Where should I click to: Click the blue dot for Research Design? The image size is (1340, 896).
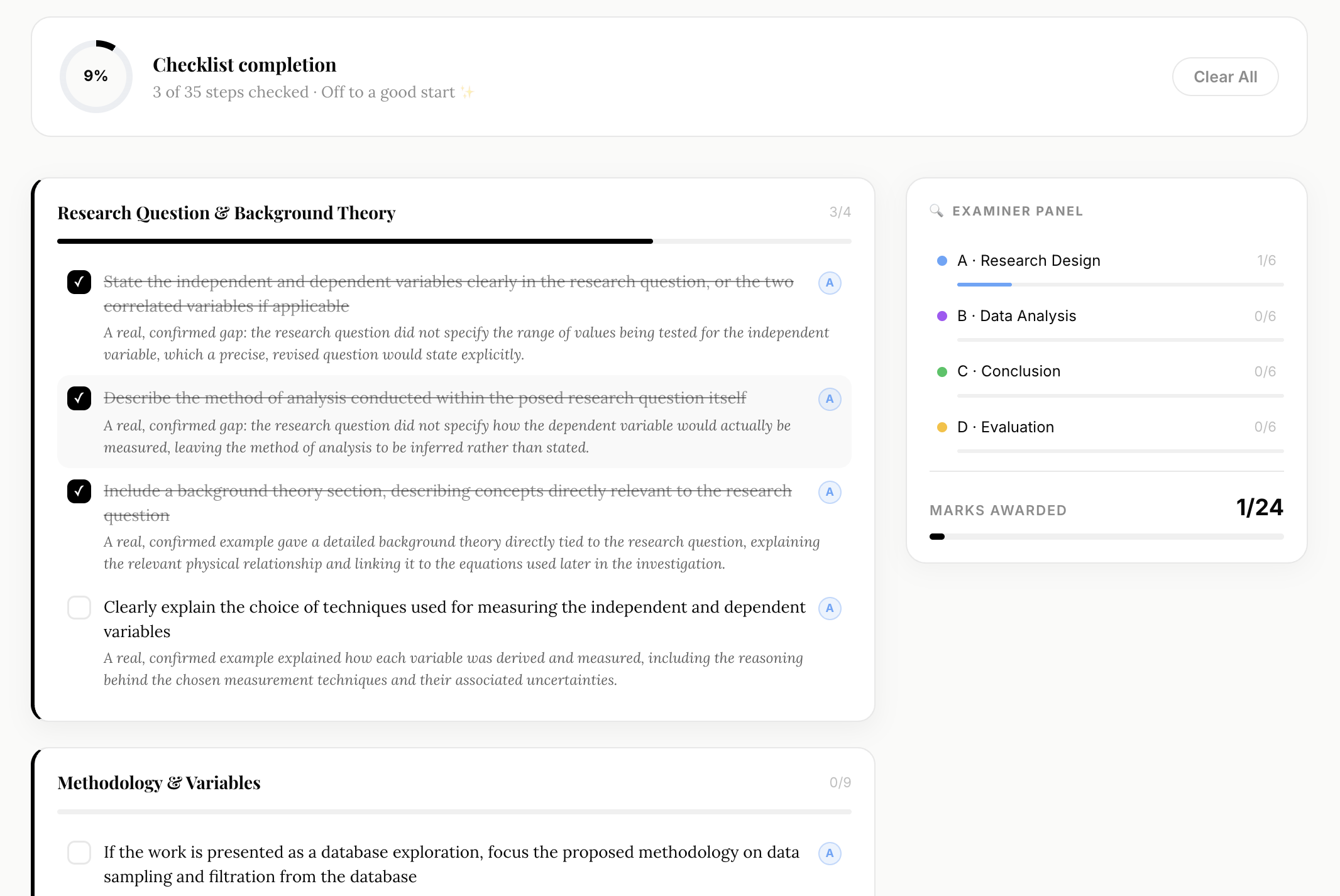click(942, 261)
